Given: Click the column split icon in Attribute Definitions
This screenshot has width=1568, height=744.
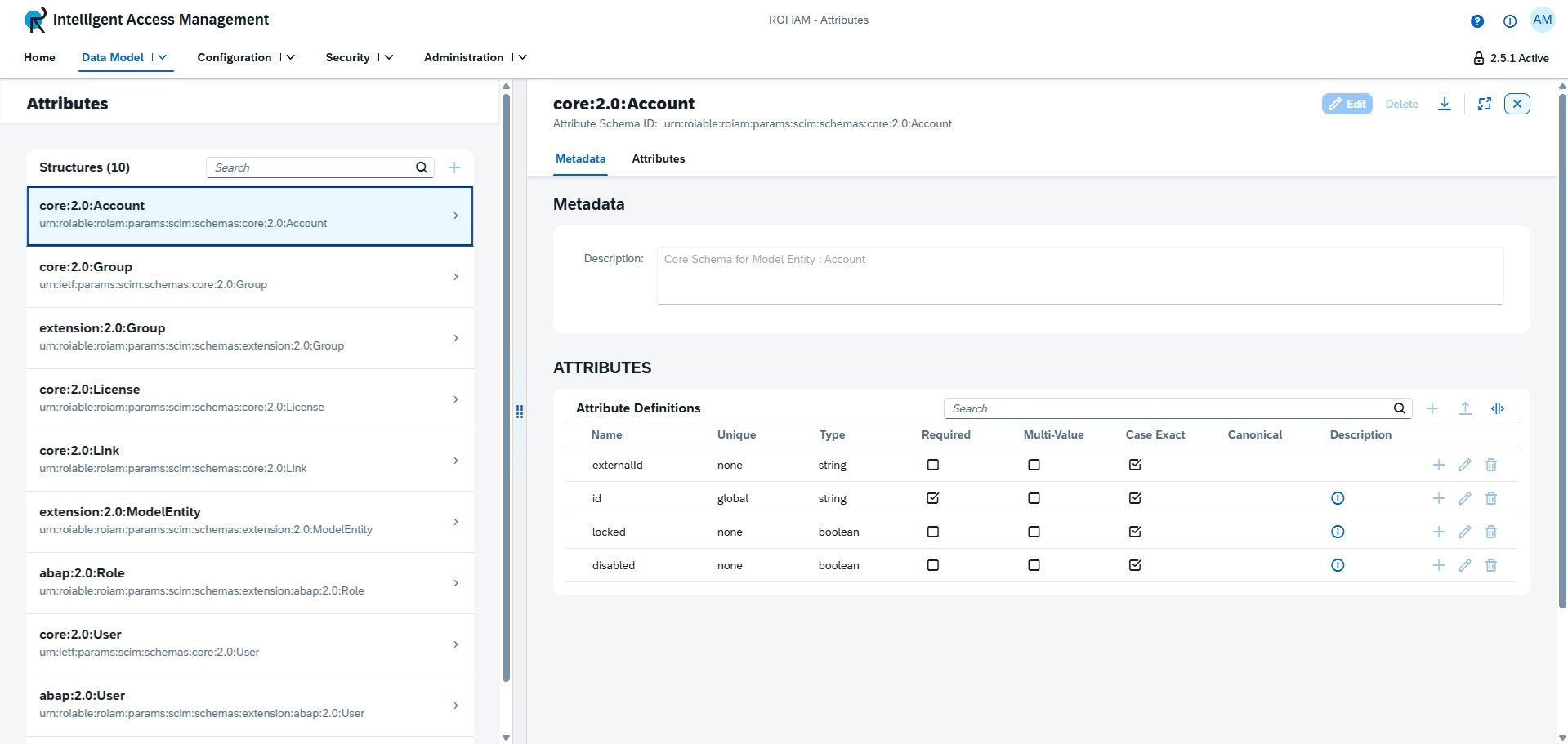Looking at the screenshot, I should tap(1497, 408).
